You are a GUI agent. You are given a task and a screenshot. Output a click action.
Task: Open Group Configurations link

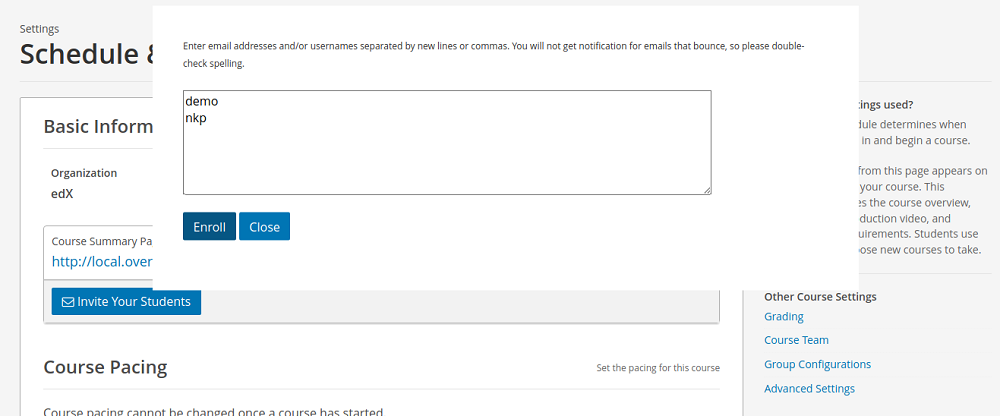818,364
